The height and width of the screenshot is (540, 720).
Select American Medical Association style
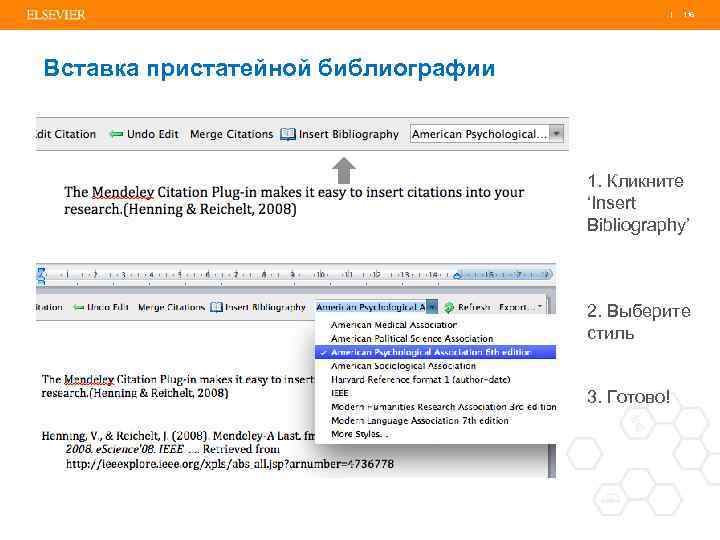pos(394,325)
